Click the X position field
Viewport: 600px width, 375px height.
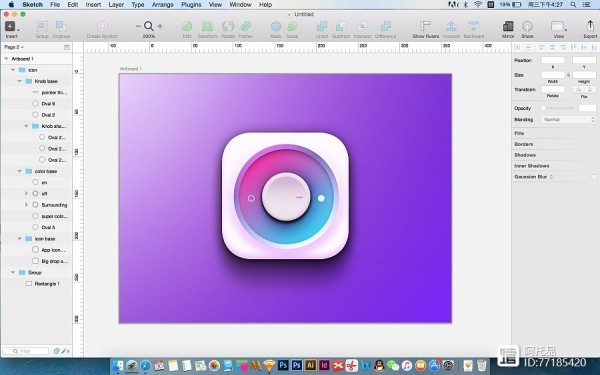553,60
